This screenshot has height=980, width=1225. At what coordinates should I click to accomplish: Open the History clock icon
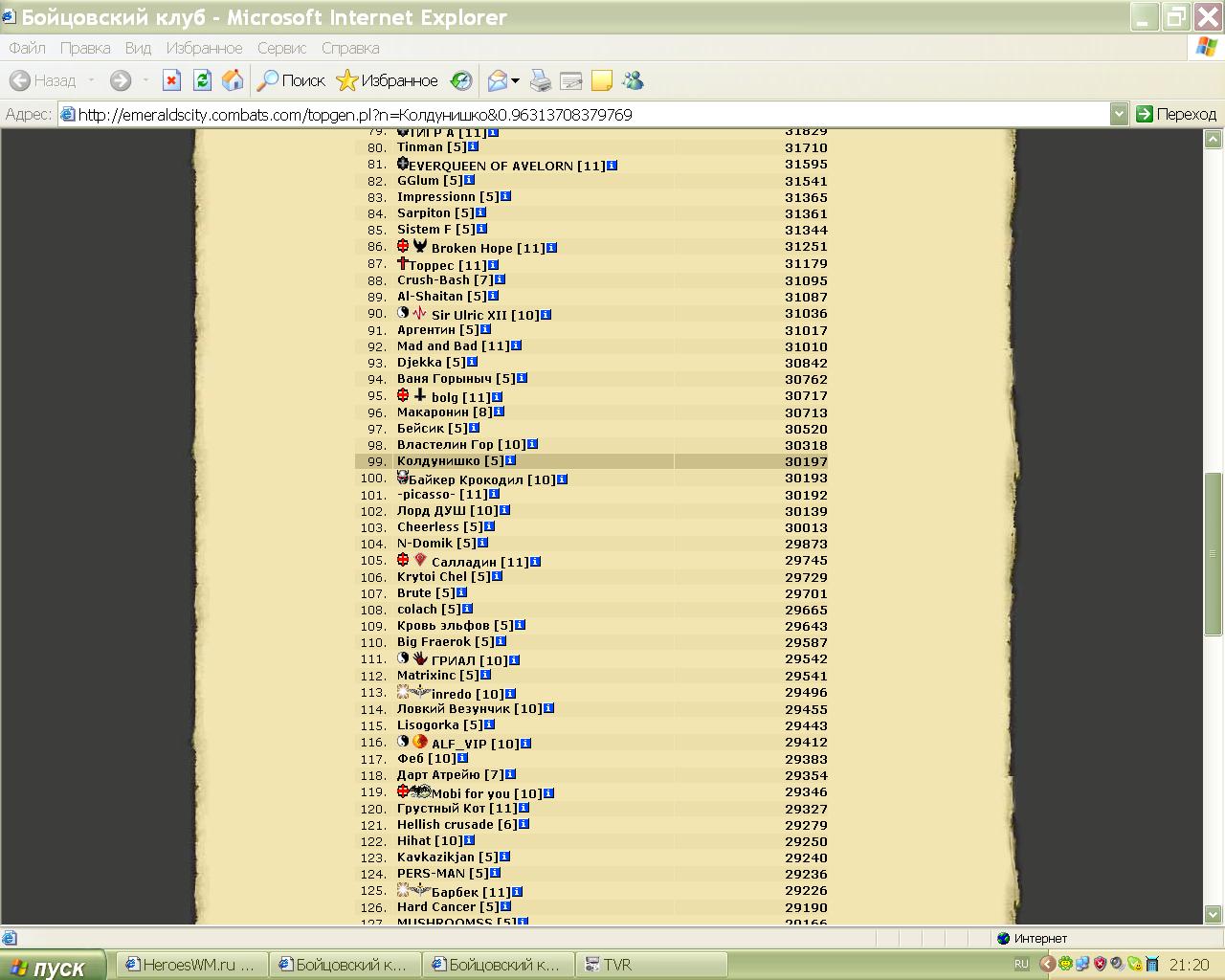461,81
